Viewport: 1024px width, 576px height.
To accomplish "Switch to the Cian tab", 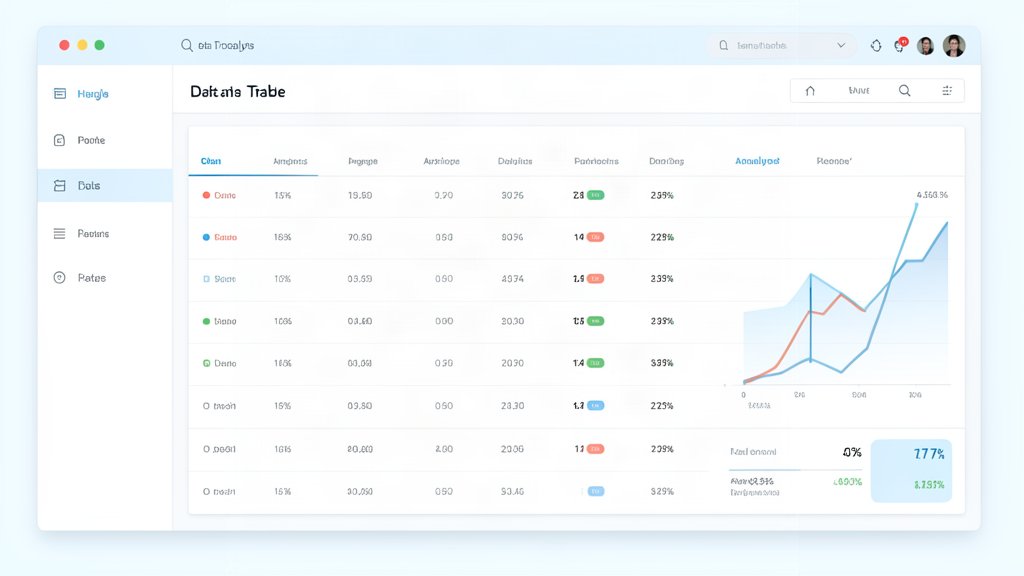I will click(211, 161).
